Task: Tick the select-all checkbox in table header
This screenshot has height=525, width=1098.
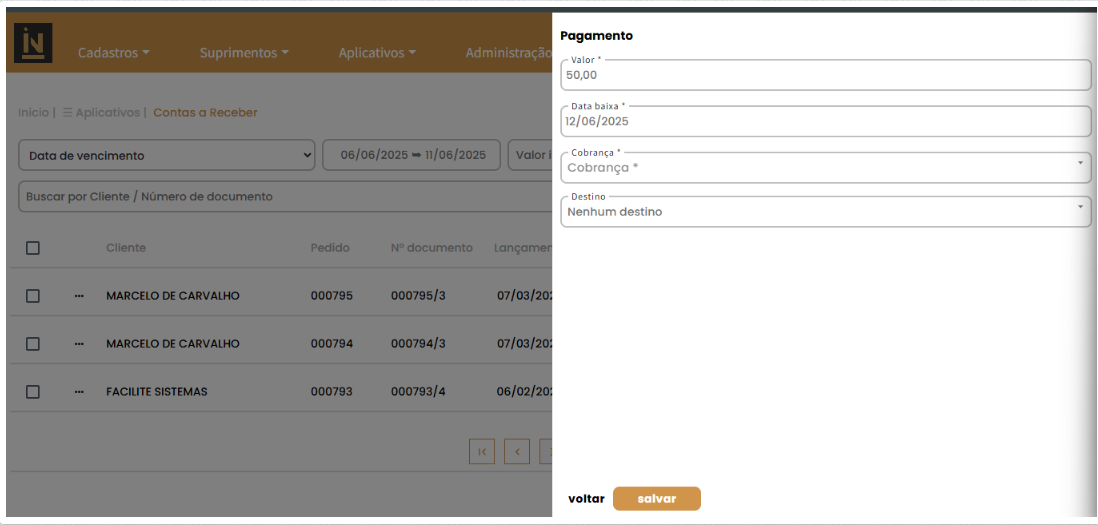Action: coord(33,248)
